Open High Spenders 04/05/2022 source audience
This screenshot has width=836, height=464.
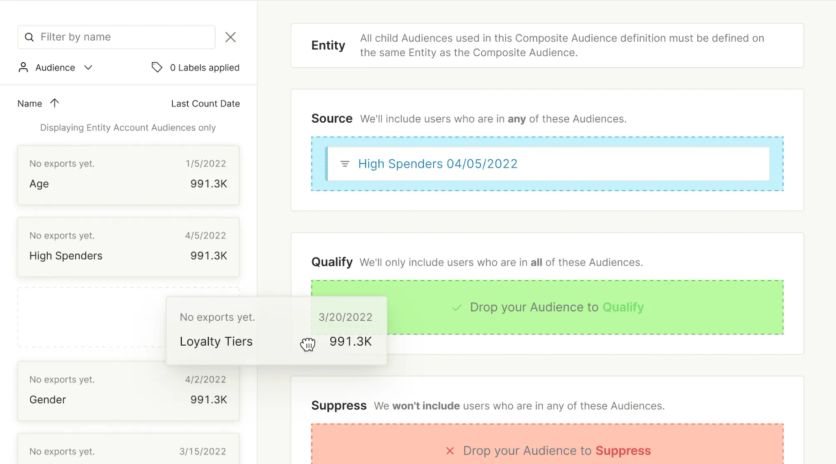[x=437, y=164]
